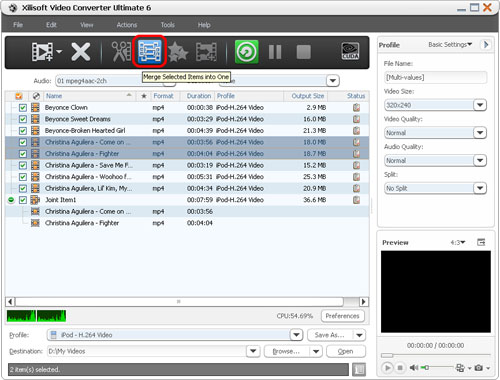
Task: Open the Effects stars tool
Action: pyautogui.click(x=178, y=52)
